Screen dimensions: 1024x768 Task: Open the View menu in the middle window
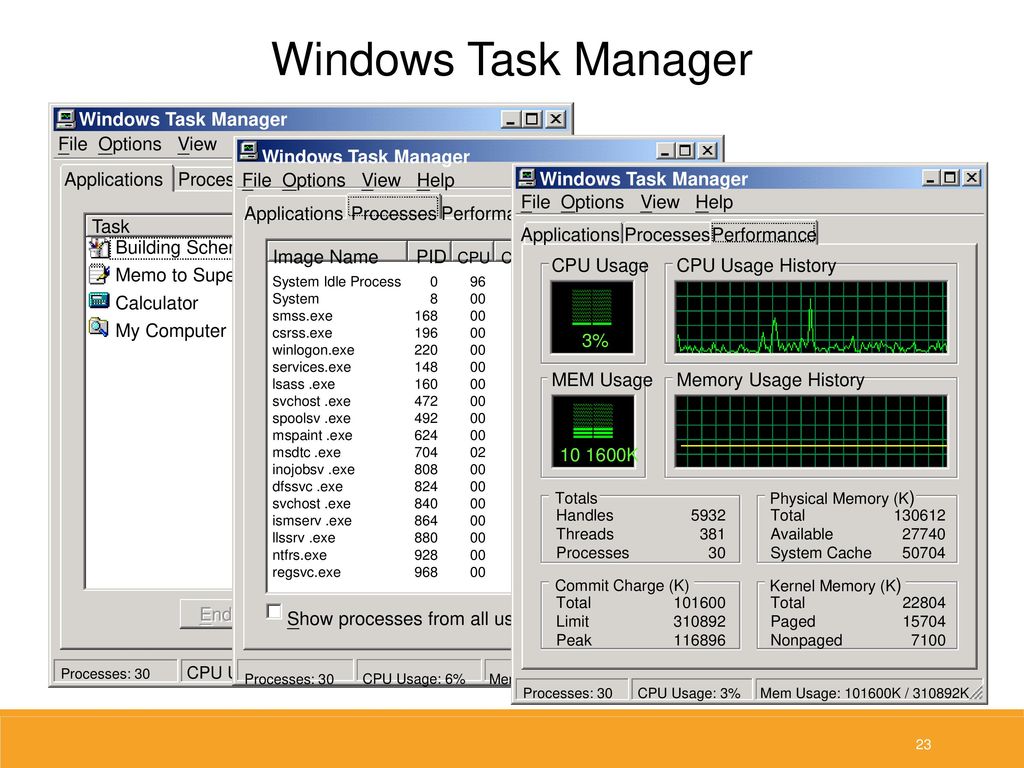381,180
